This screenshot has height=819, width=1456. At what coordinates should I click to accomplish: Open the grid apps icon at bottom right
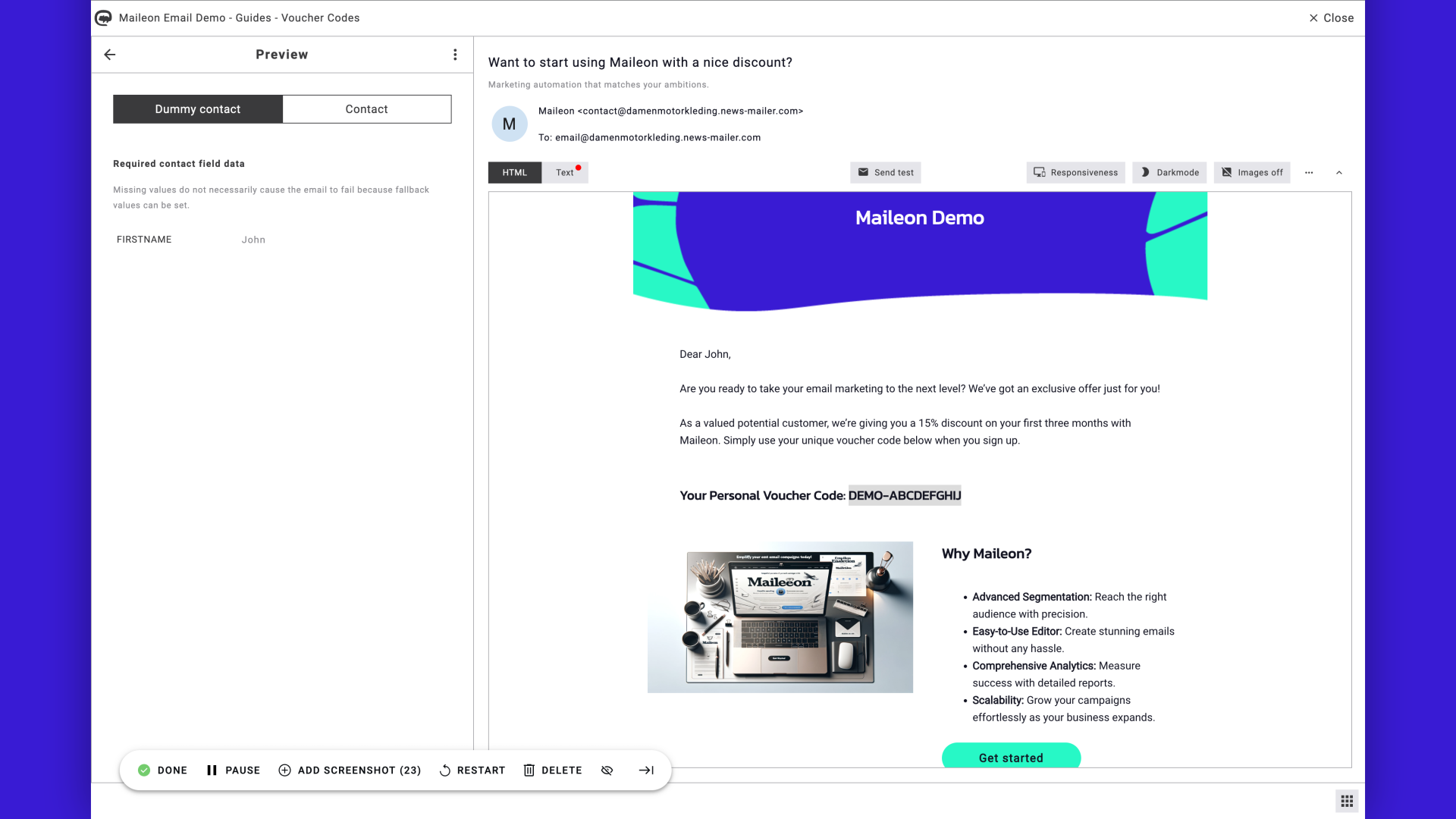click(x=1347, y=801)
